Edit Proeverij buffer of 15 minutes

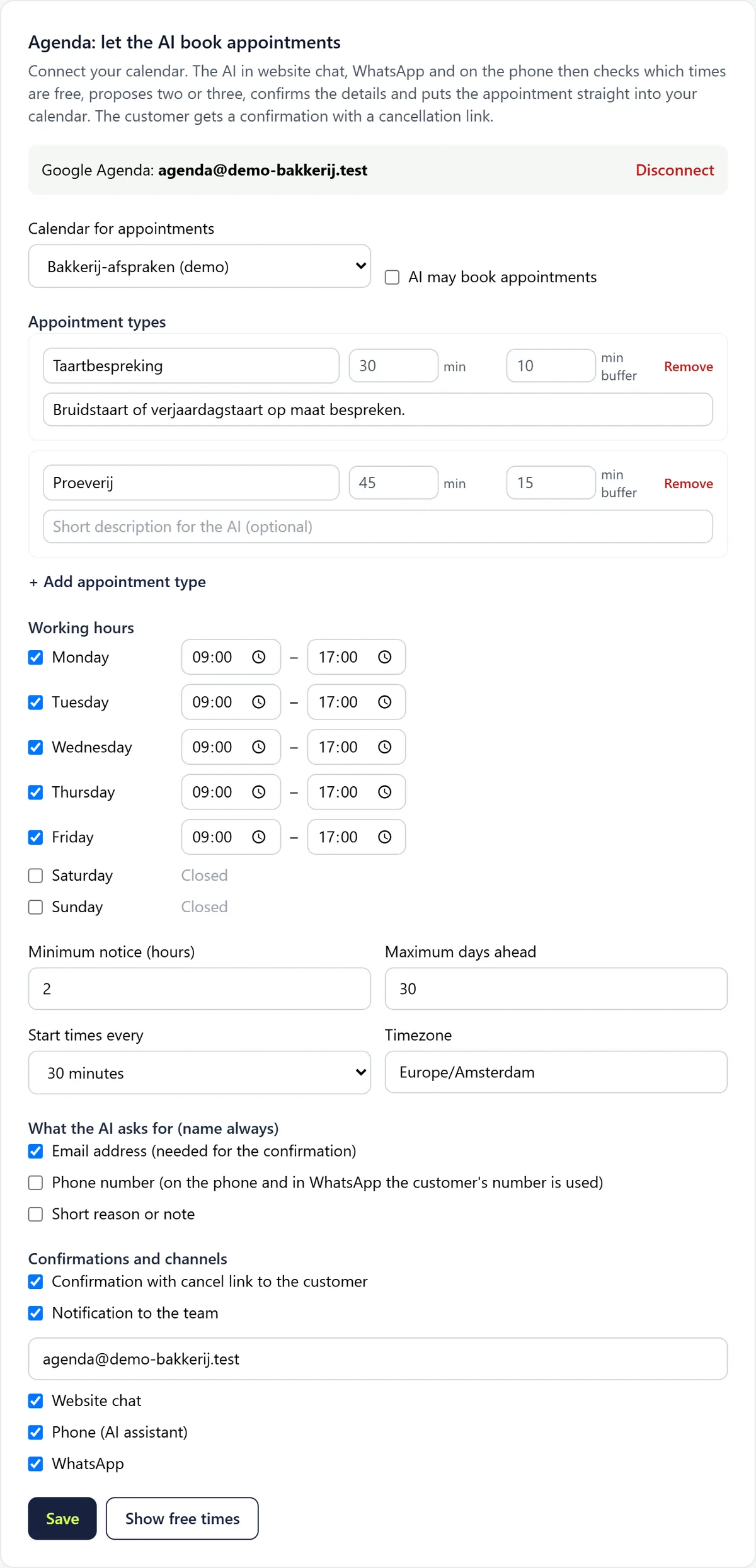[551, 483]
